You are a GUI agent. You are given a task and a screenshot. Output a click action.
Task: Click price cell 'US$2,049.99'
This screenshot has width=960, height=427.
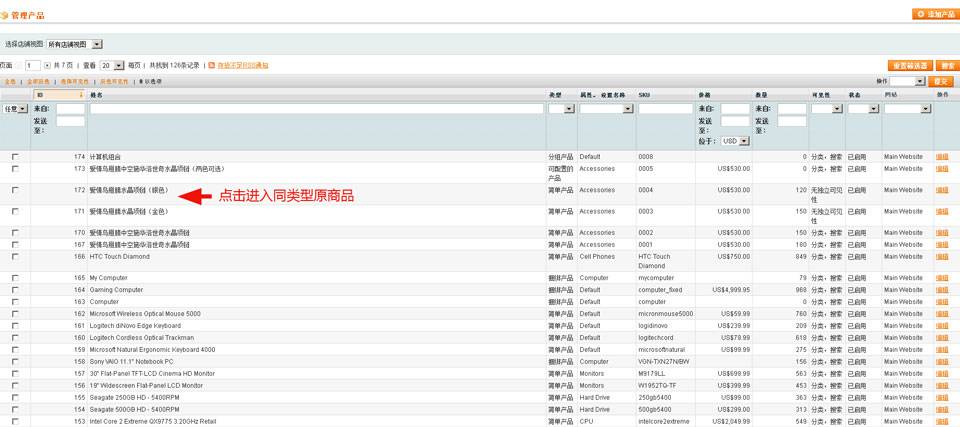[732, 421]
